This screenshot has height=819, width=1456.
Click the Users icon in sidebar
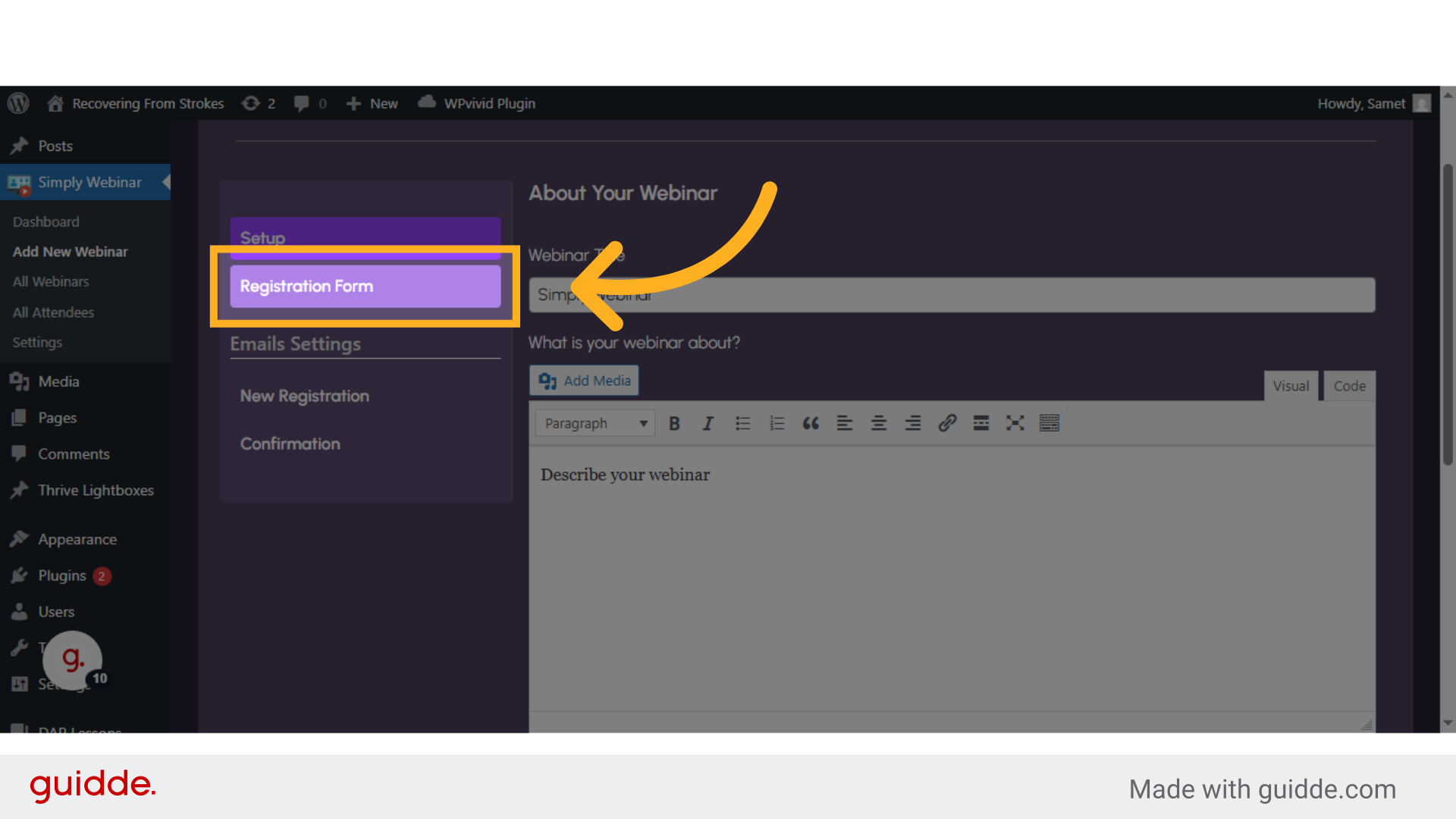[19, 612]
